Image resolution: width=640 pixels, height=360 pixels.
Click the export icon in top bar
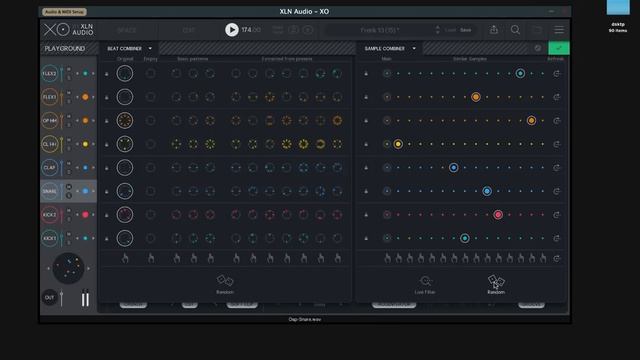(494, 29)
